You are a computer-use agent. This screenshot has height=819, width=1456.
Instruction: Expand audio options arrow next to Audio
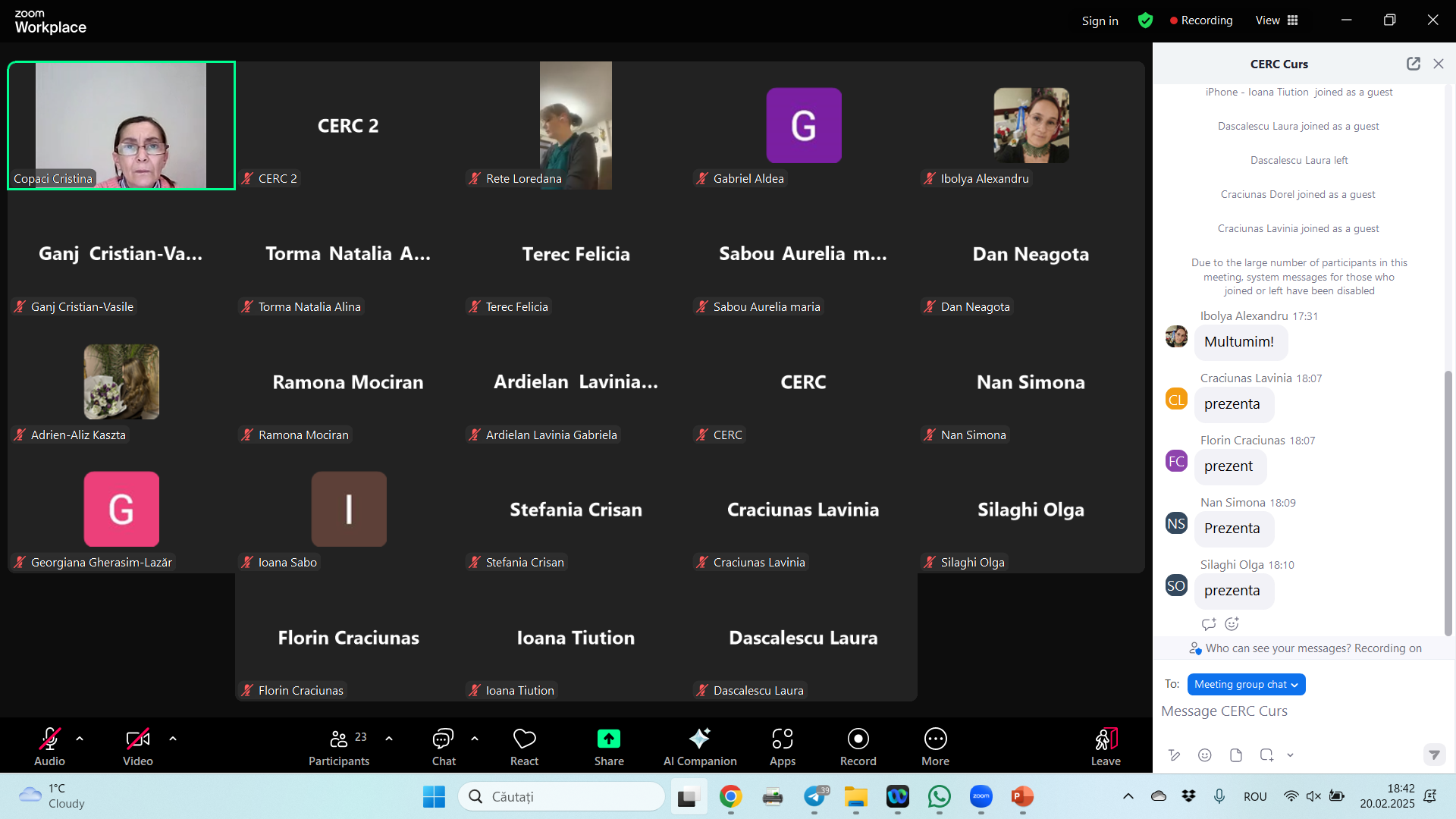click(x=80, y=738)
